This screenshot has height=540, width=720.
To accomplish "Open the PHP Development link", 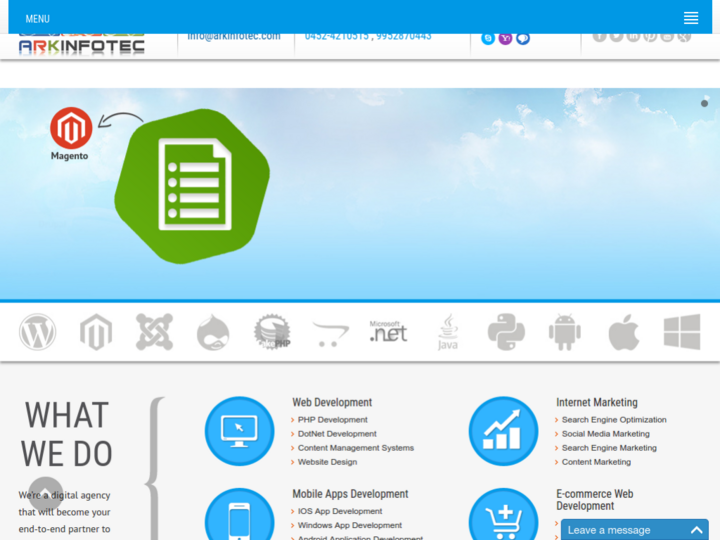I will (332, 420).
